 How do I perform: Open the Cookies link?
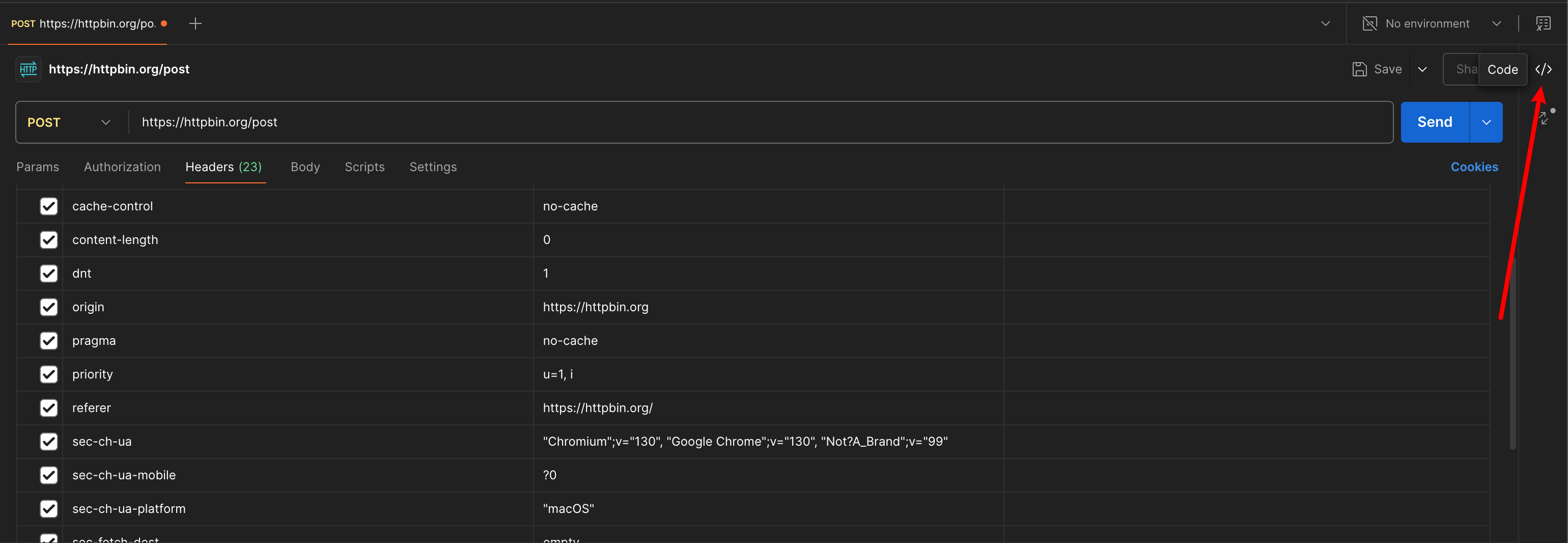(x=1474, y=167)
